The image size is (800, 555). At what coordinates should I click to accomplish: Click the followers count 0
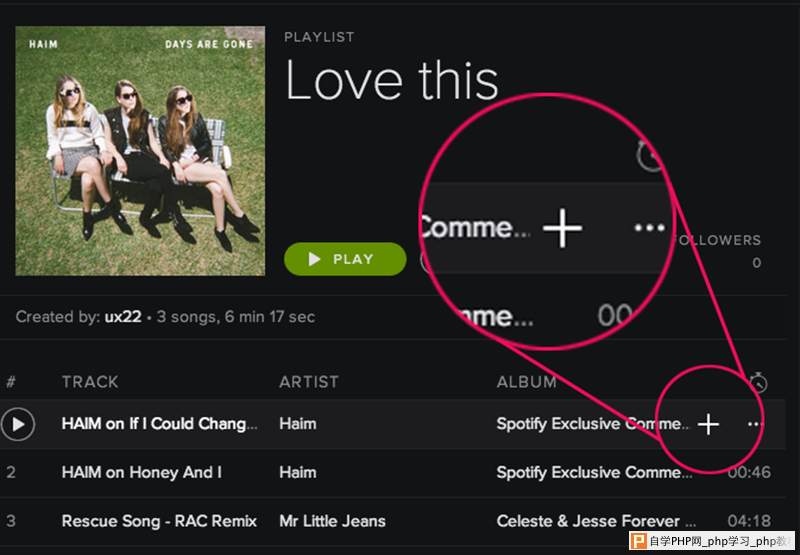point(757,263)
